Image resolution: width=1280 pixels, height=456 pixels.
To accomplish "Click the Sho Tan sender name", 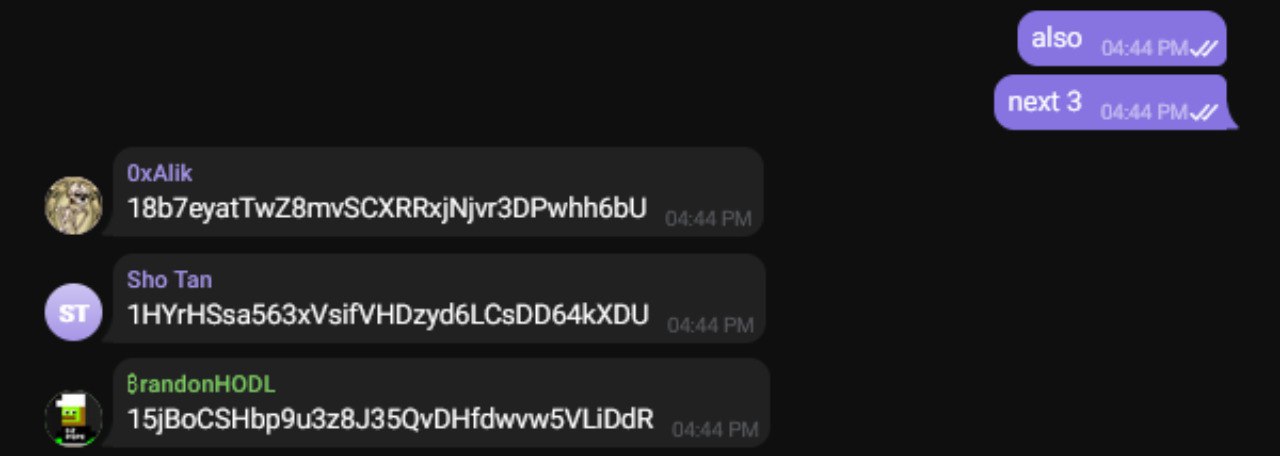I will 169,279.
